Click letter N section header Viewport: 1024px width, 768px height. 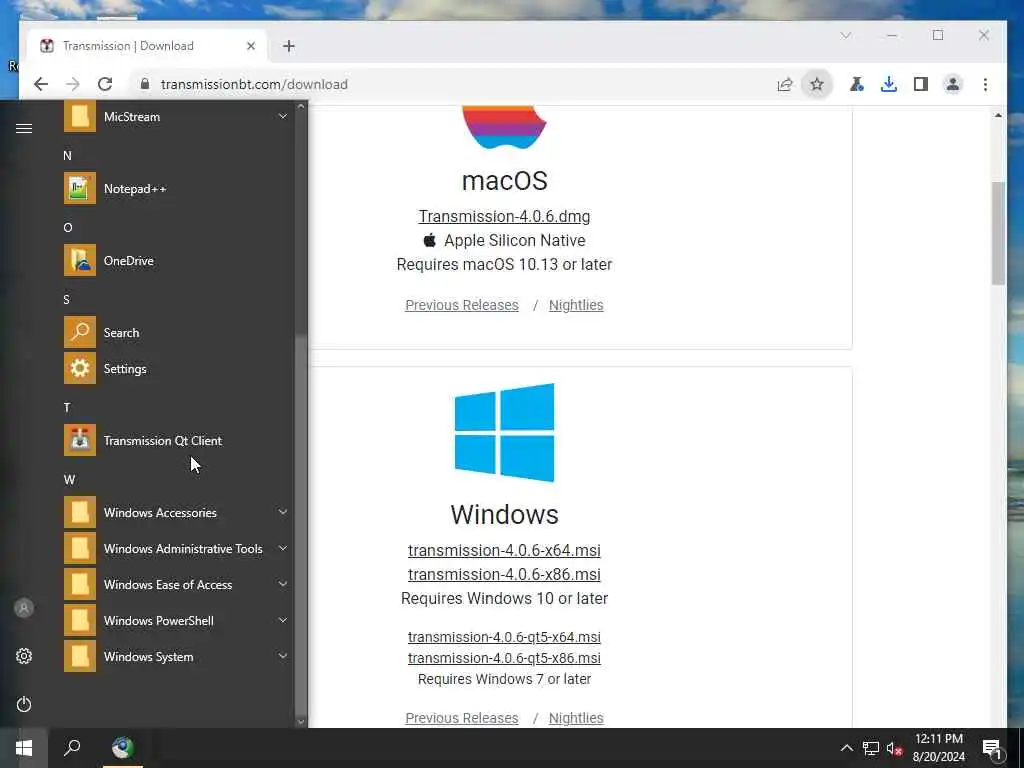(67, 155)
